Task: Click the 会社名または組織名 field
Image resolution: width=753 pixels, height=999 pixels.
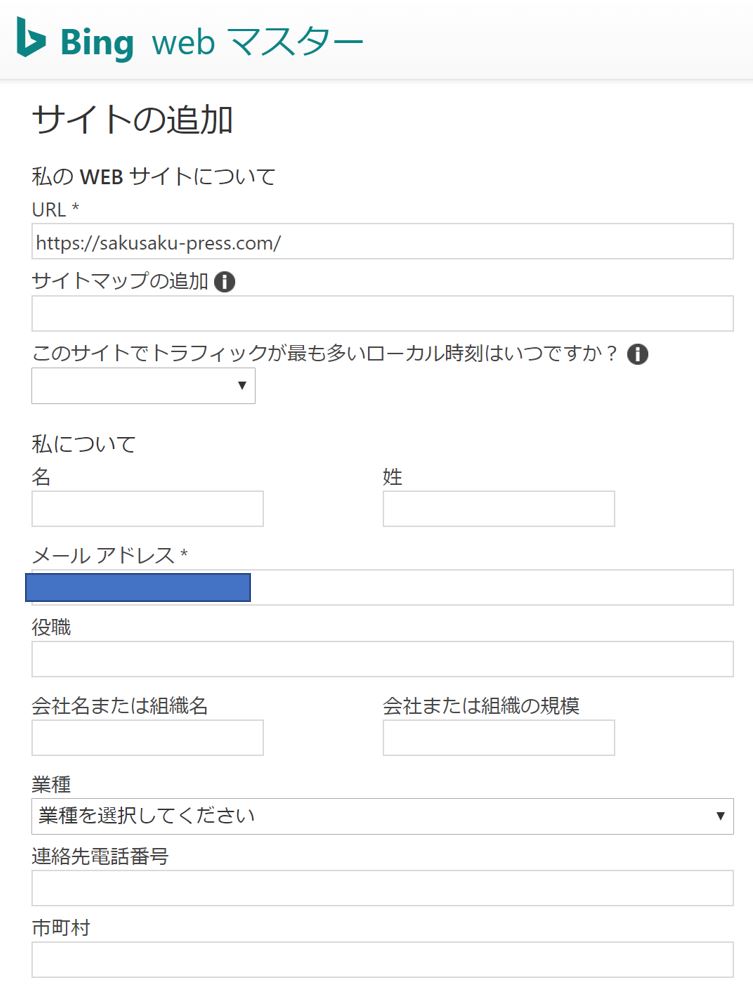Action: click(147, 738)
